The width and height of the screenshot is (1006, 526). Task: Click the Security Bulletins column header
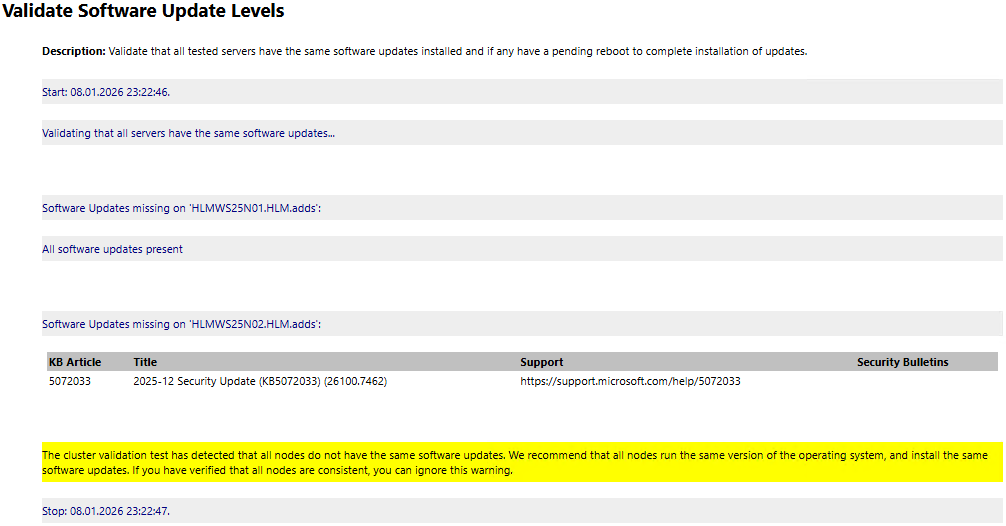(x=902, y=362)
